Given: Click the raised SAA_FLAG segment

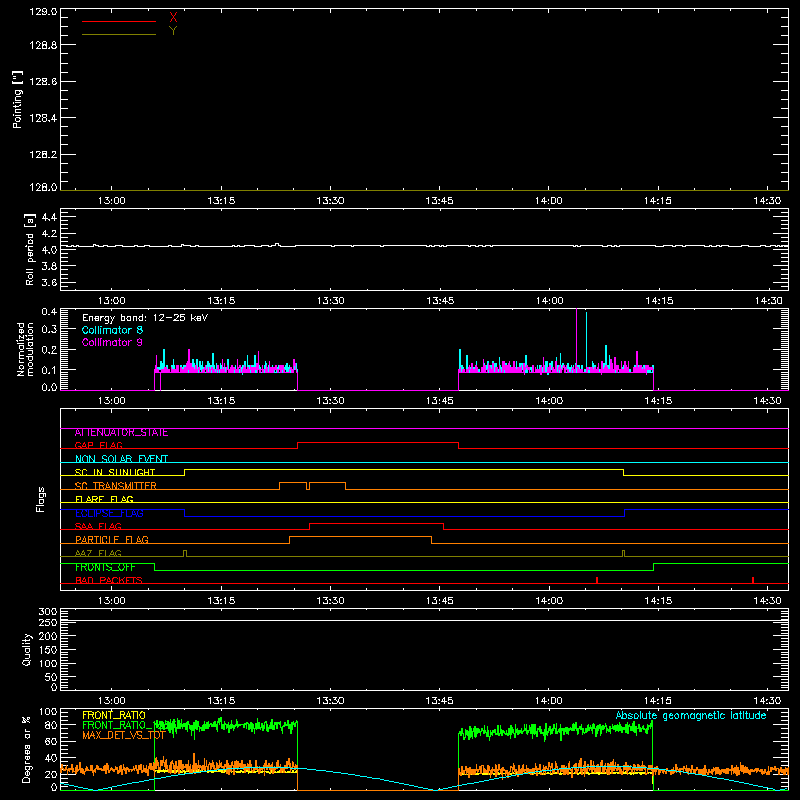Looking at the screenshot, I should (x=377, y=523).
